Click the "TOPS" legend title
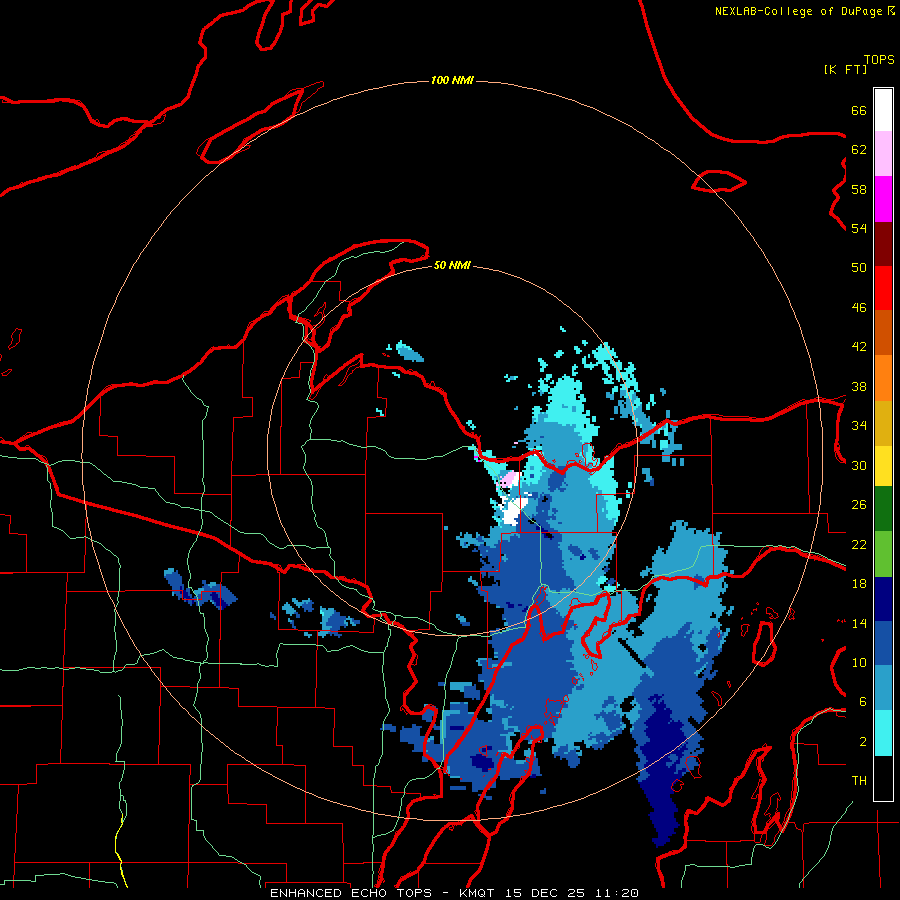This screenshot has height=900, width=900. coord(879,60)
